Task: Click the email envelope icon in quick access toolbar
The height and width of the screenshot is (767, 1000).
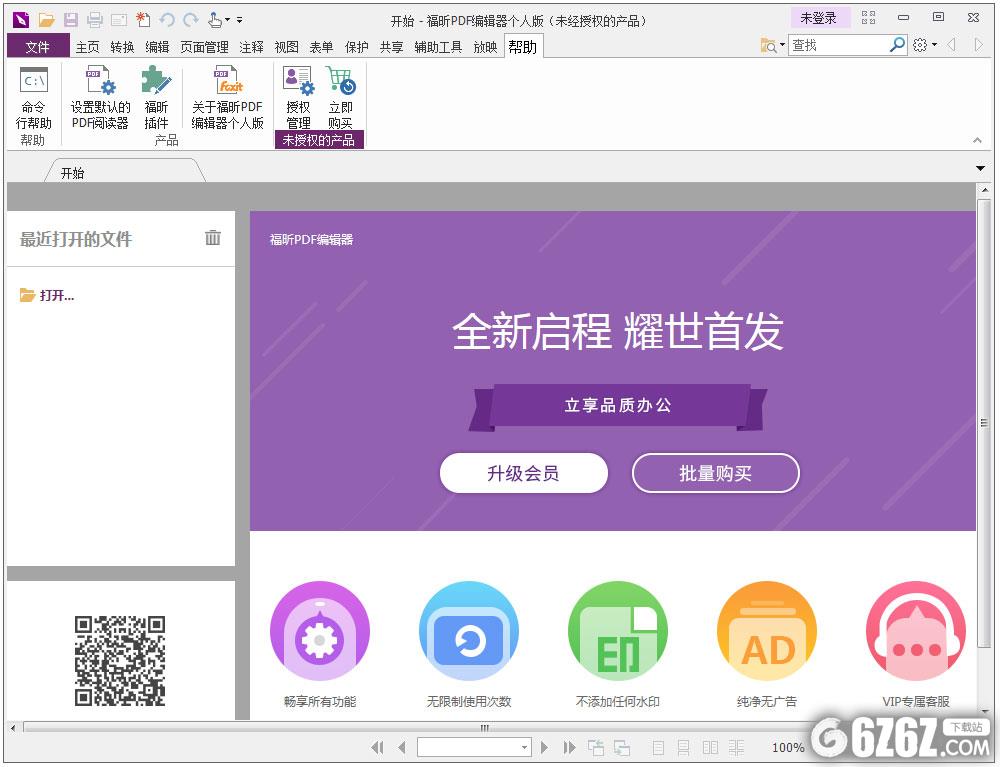Action: [119, 20]
